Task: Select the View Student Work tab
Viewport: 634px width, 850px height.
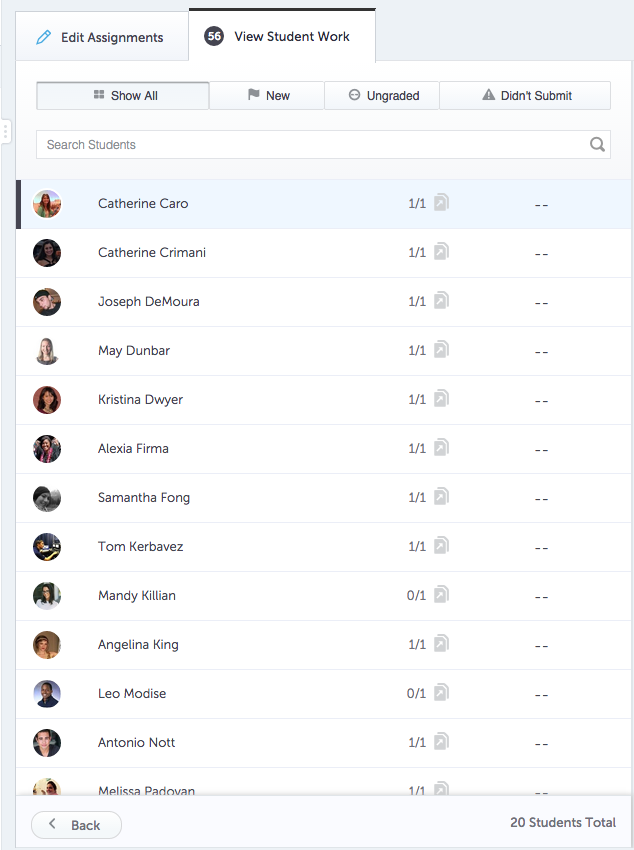Action: [x=281, y=37]
